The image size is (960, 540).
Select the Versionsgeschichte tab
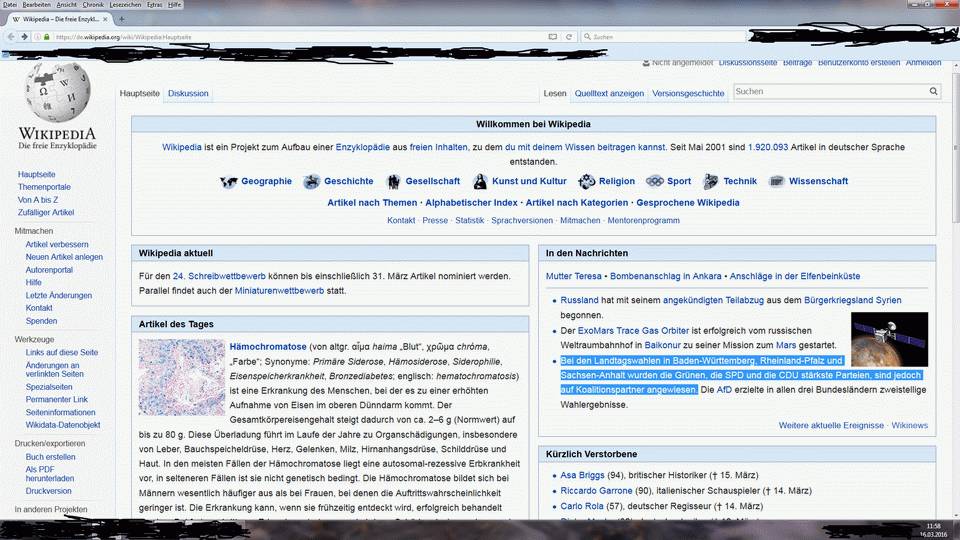tap(688, 93)
